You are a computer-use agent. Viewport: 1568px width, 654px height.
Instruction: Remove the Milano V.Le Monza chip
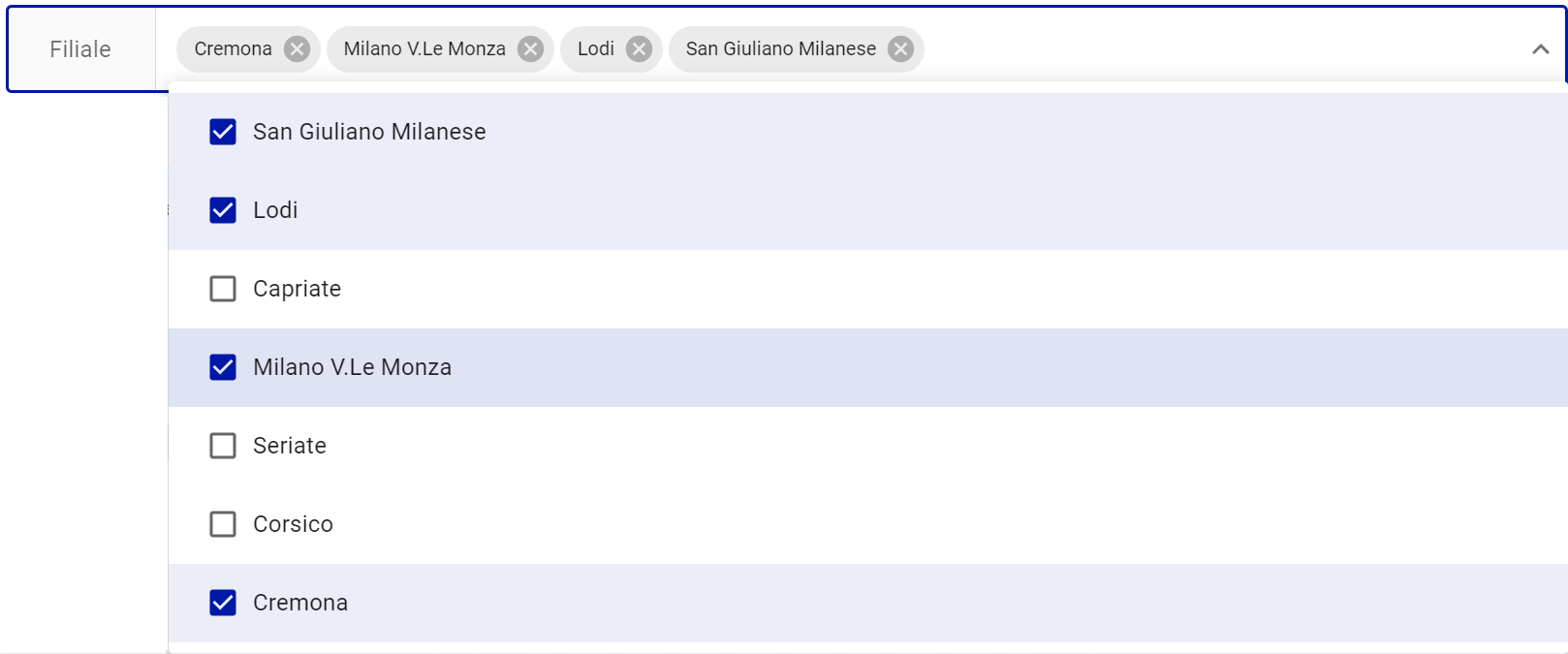pos(530,49)
